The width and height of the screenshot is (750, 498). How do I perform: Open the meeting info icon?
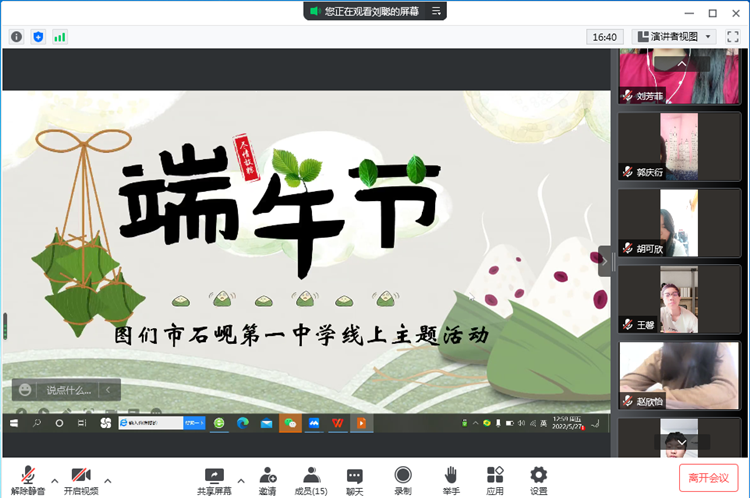pos(16,37)
